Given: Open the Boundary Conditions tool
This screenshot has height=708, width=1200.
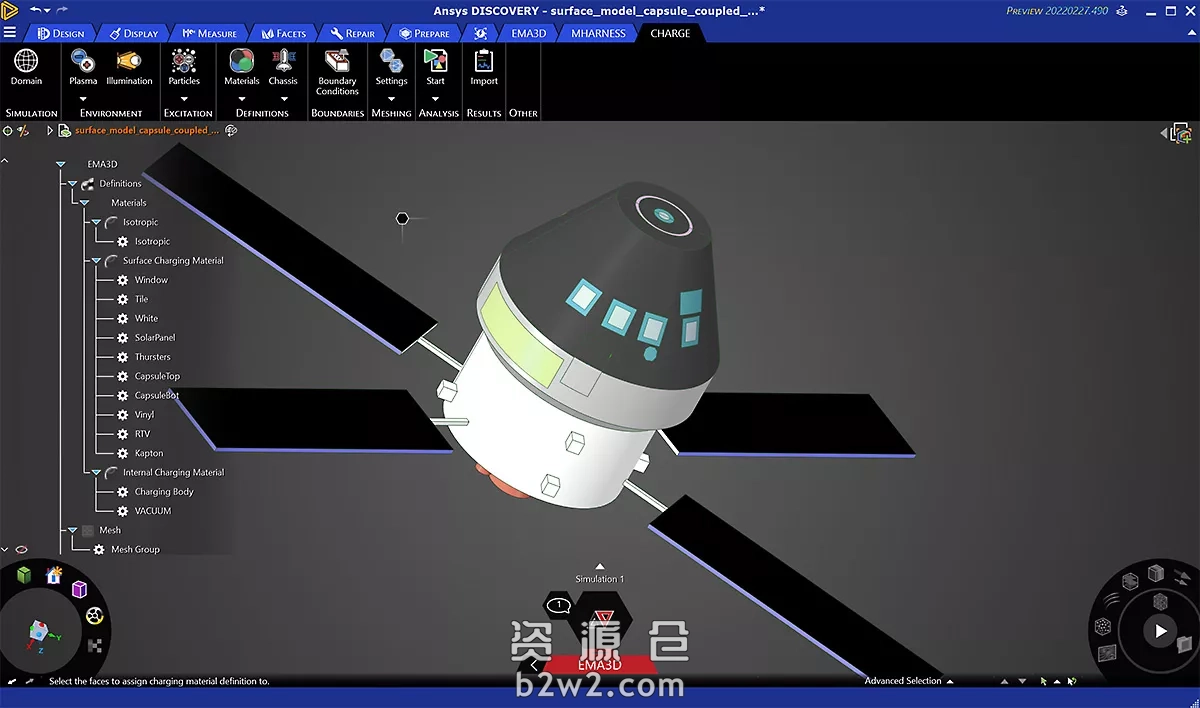Looking at the screenshot, I should pyautogui.click(x=337, y=70).
